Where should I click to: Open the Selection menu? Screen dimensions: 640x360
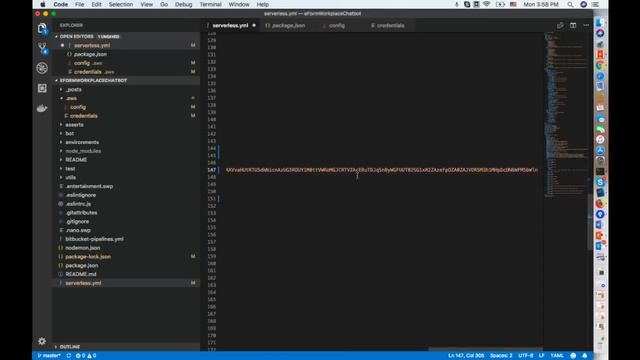121,4
